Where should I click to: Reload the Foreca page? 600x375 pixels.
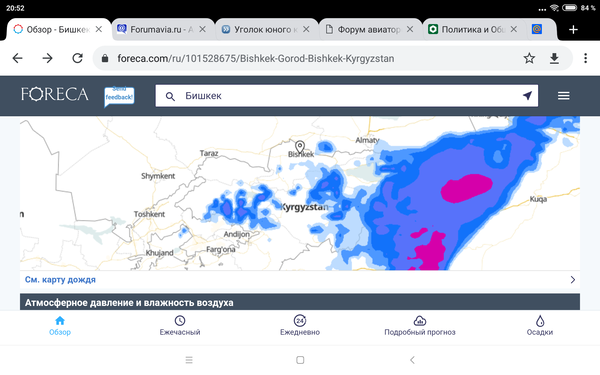pyautogui.click(x=78, y=58)
